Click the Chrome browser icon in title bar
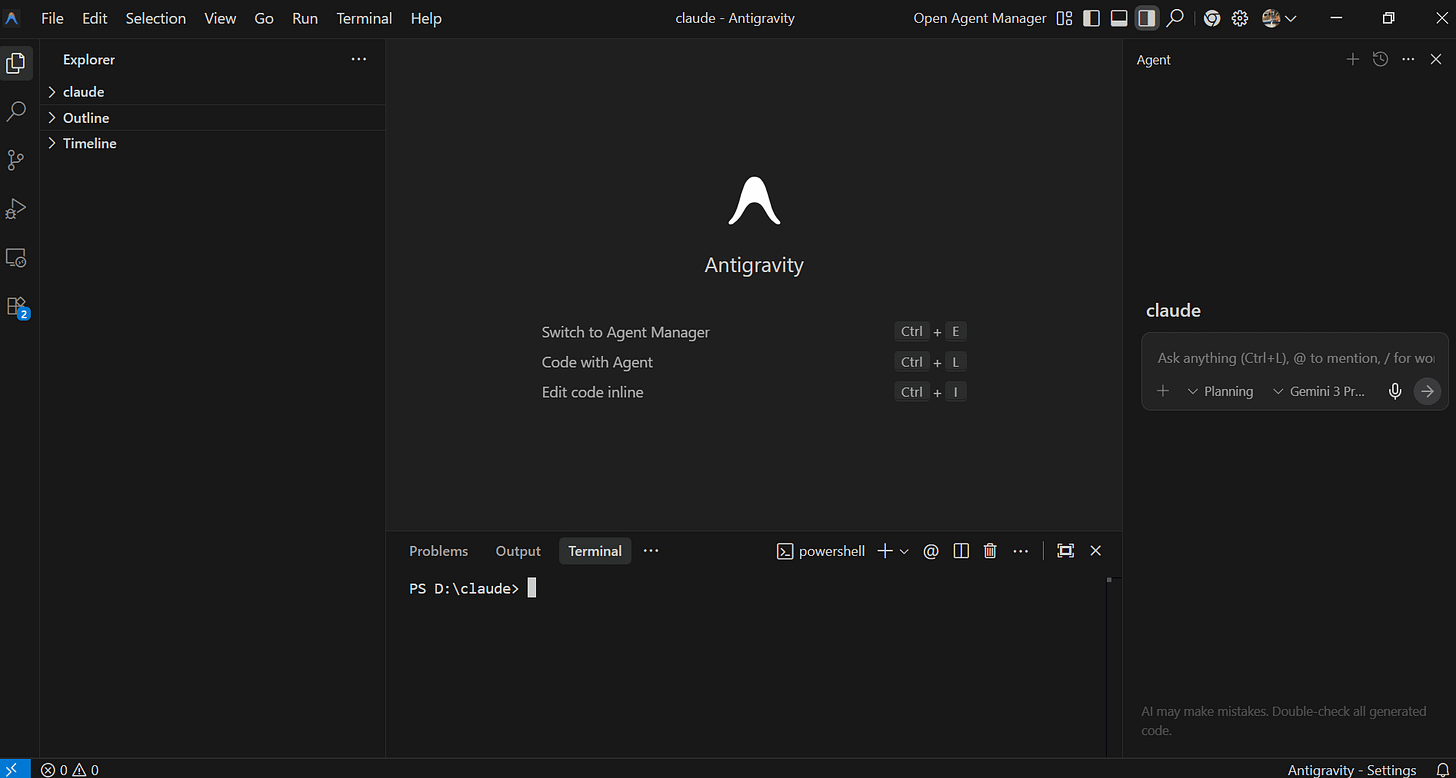 [x=1212, y=18]
